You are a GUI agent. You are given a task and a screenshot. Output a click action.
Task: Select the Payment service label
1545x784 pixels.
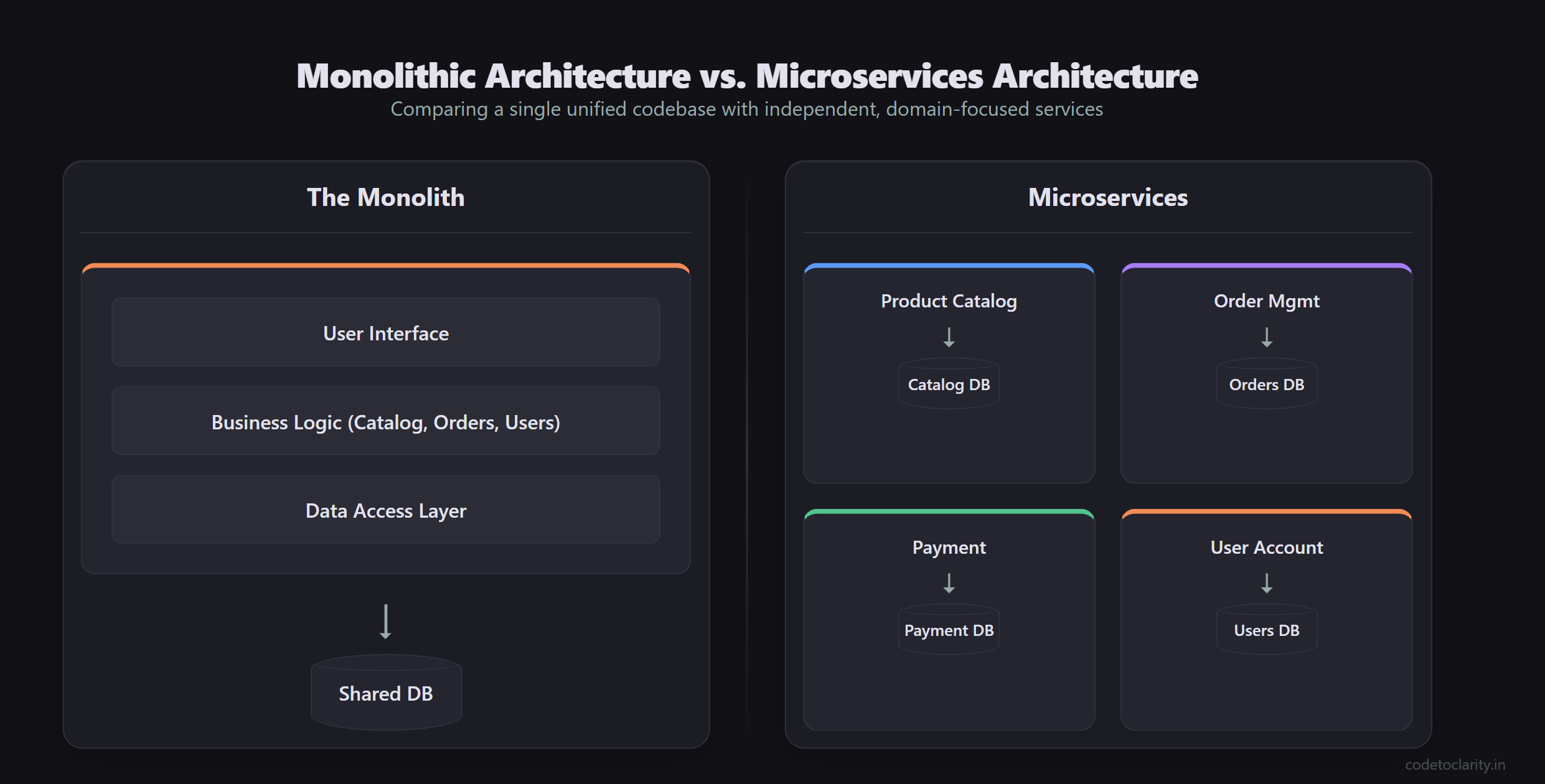click(949, 548)
